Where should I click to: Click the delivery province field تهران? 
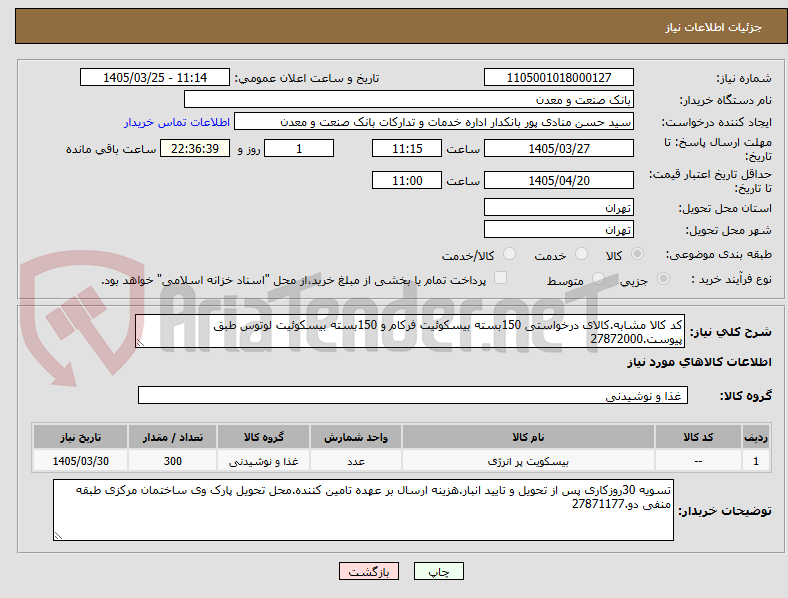tap(559, 208)
